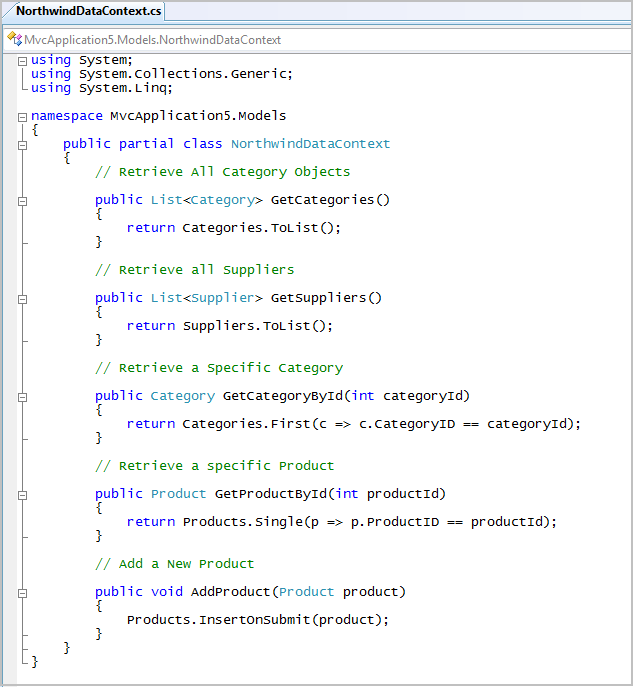
Task: Click 'Categories.First' in the return statement
Action: (x=246, y=424)
